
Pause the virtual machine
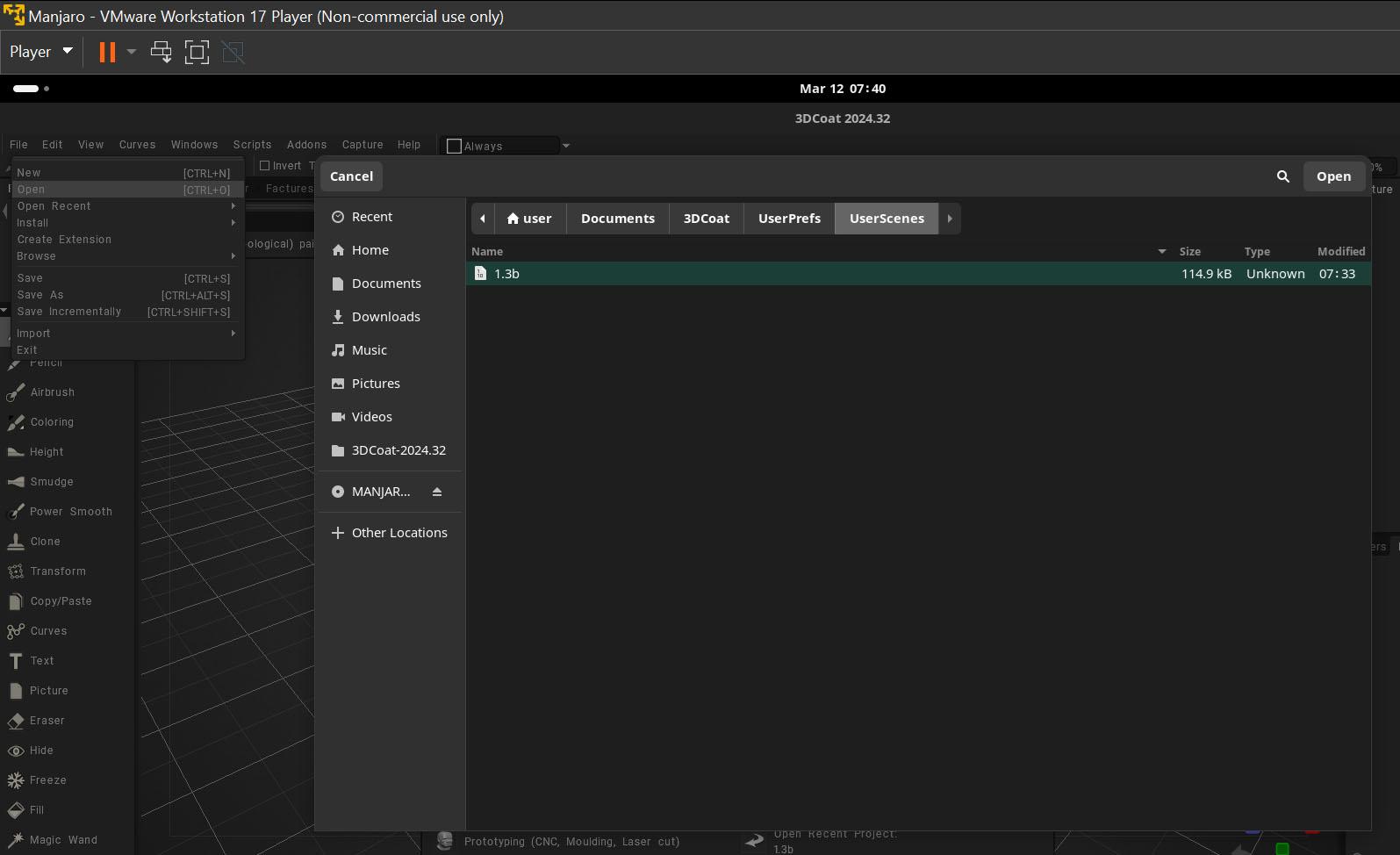pyautogui.click(x=107, y=52)
